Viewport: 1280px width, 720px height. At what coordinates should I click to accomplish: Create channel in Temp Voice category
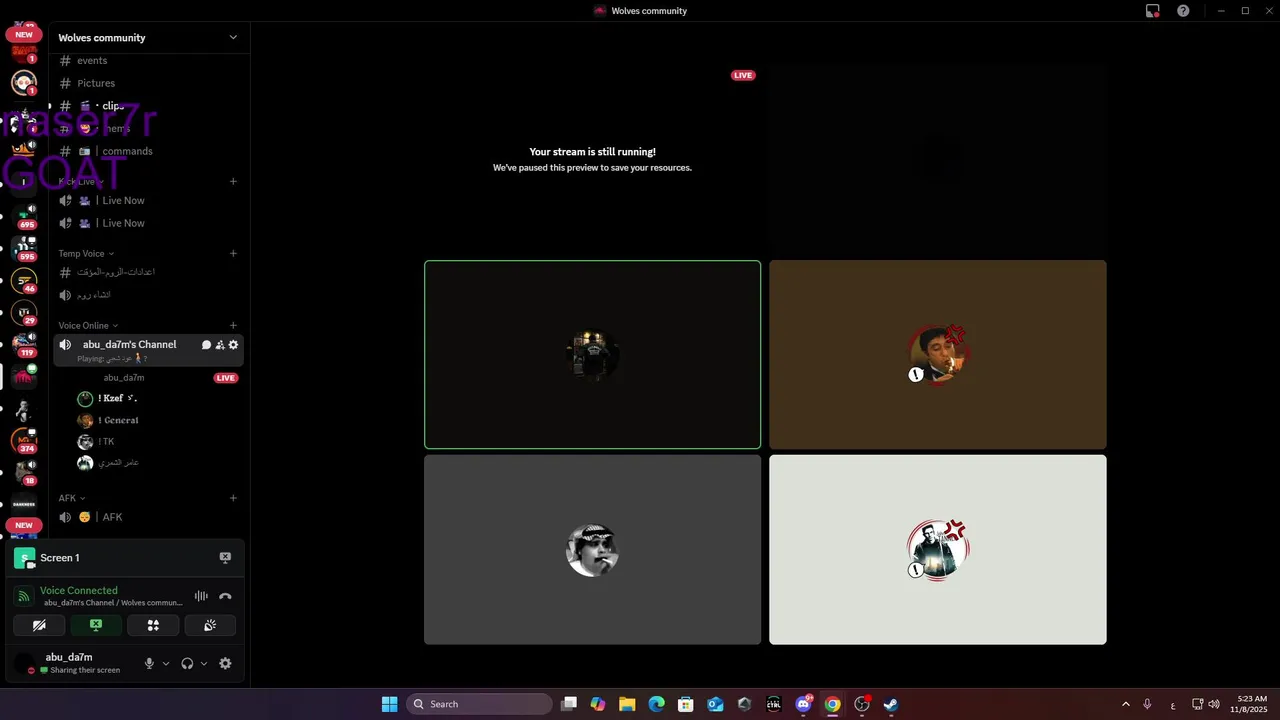click(233, 253)
